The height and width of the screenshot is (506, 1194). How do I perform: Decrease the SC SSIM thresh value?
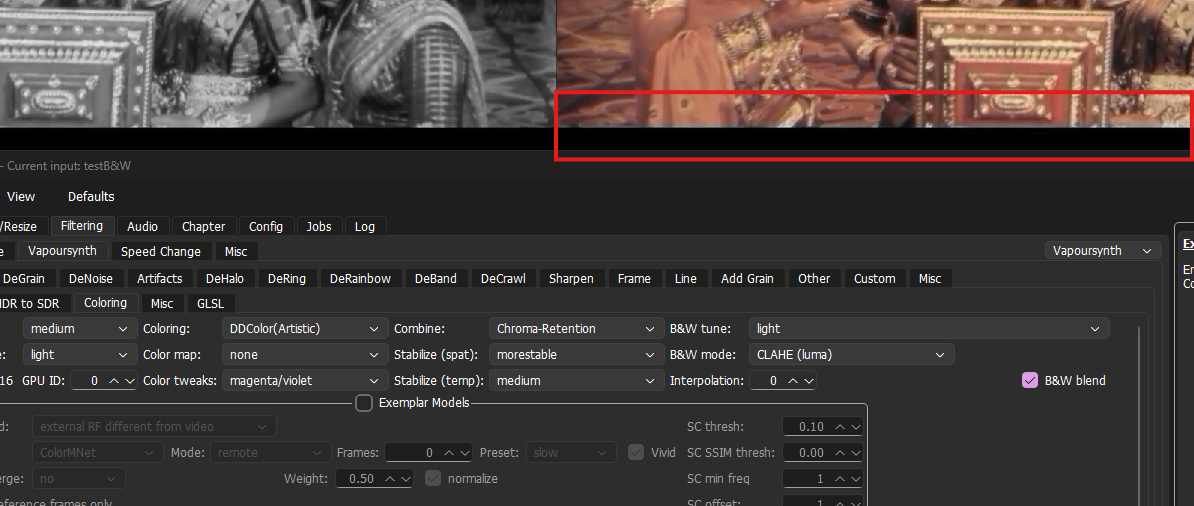[855, 453]
